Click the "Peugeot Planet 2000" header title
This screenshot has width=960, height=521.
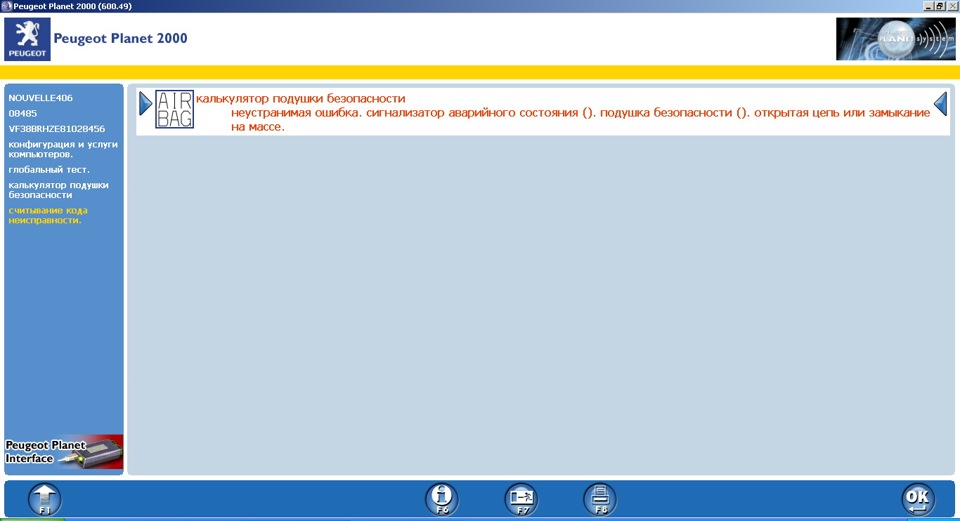pos(121,38)
